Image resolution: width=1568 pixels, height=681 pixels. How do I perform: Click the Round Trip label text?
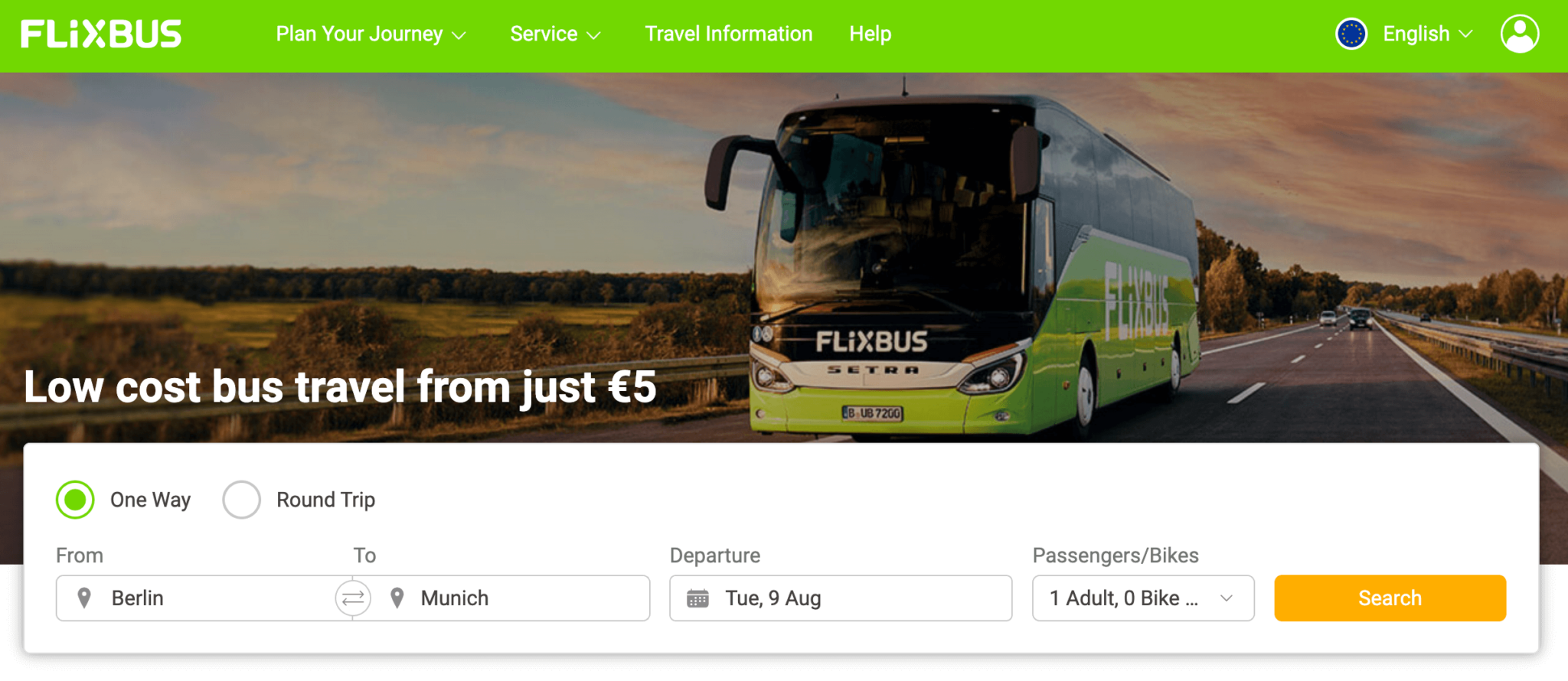pyautogui.click(x=326, y=500)
